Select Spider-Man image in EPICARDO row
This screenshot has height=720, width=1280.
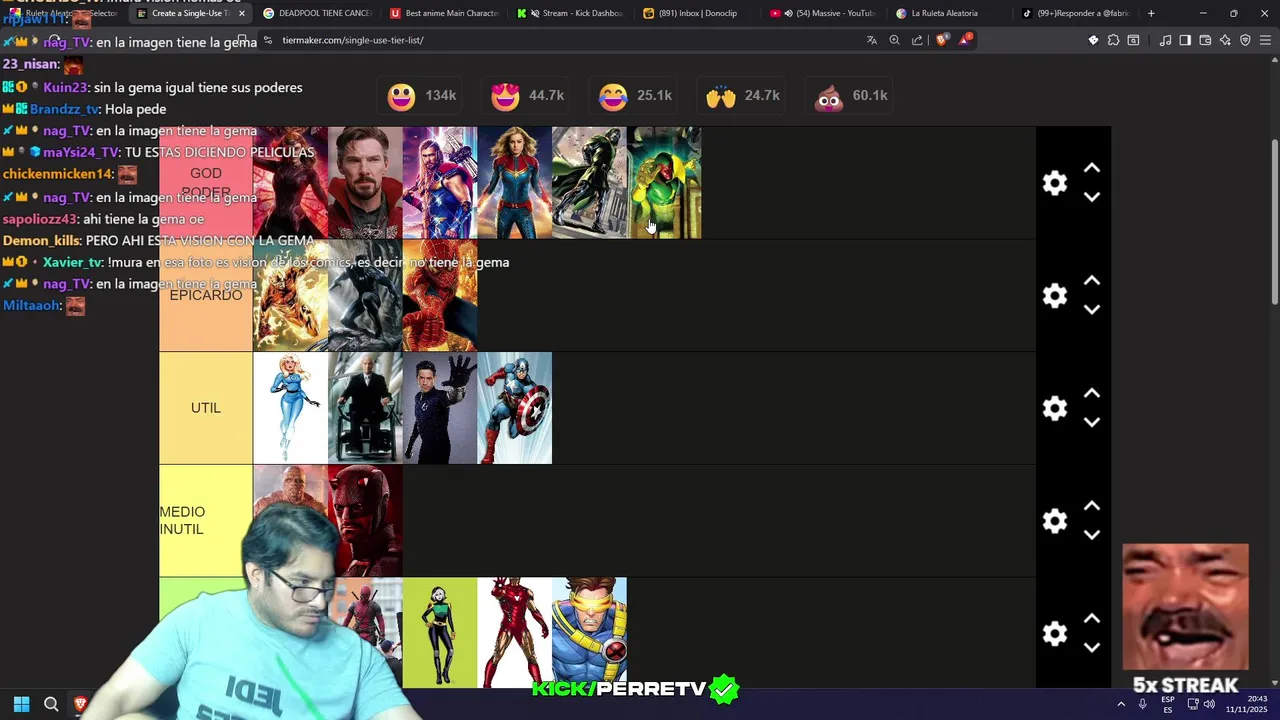[x=440, y=296]
